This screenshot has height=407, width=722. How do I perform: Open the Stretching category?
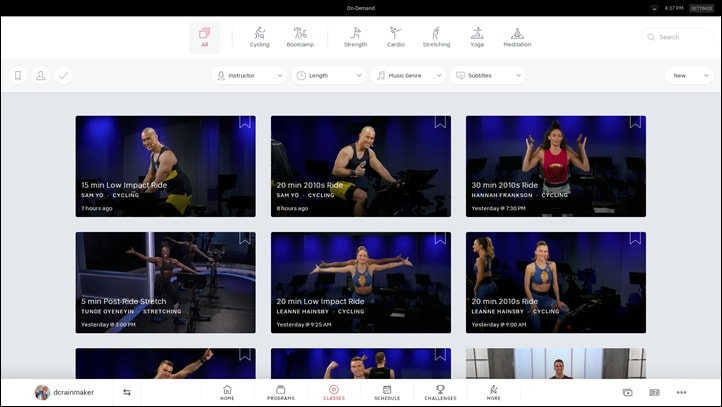click(x=436, y=37)
